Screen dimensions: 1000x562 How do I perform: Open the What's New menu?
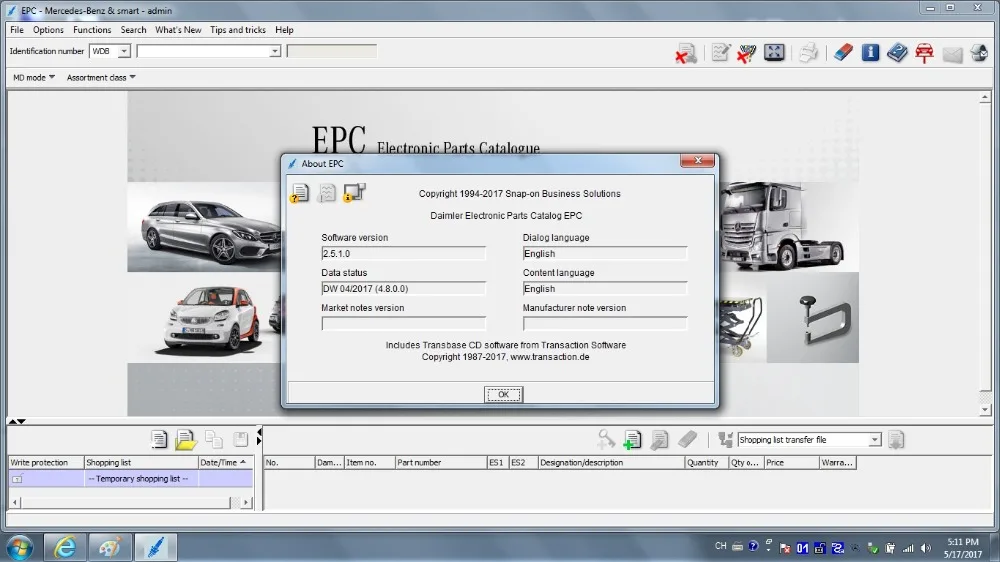(x=178, y=30)
